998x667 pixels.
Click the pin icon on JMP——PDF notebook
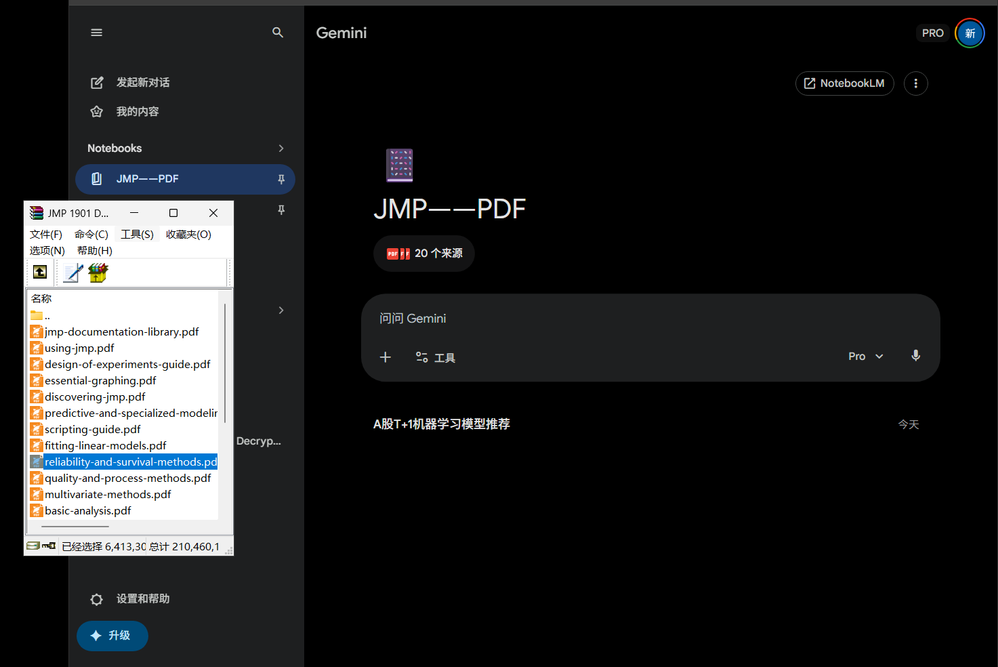point(281,179)
